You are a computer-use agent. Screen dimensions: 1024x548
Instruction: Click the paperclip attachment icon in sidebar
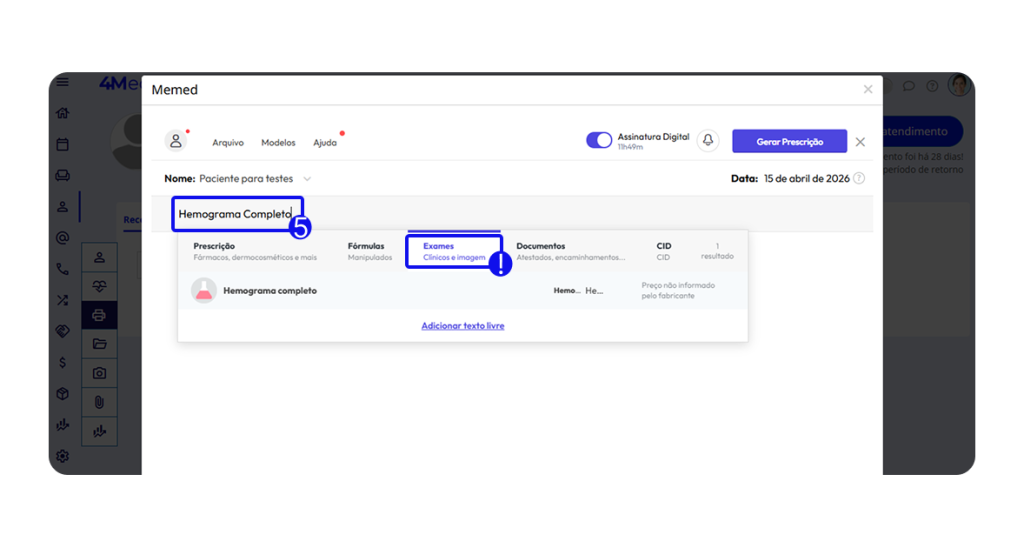(99, 402)
